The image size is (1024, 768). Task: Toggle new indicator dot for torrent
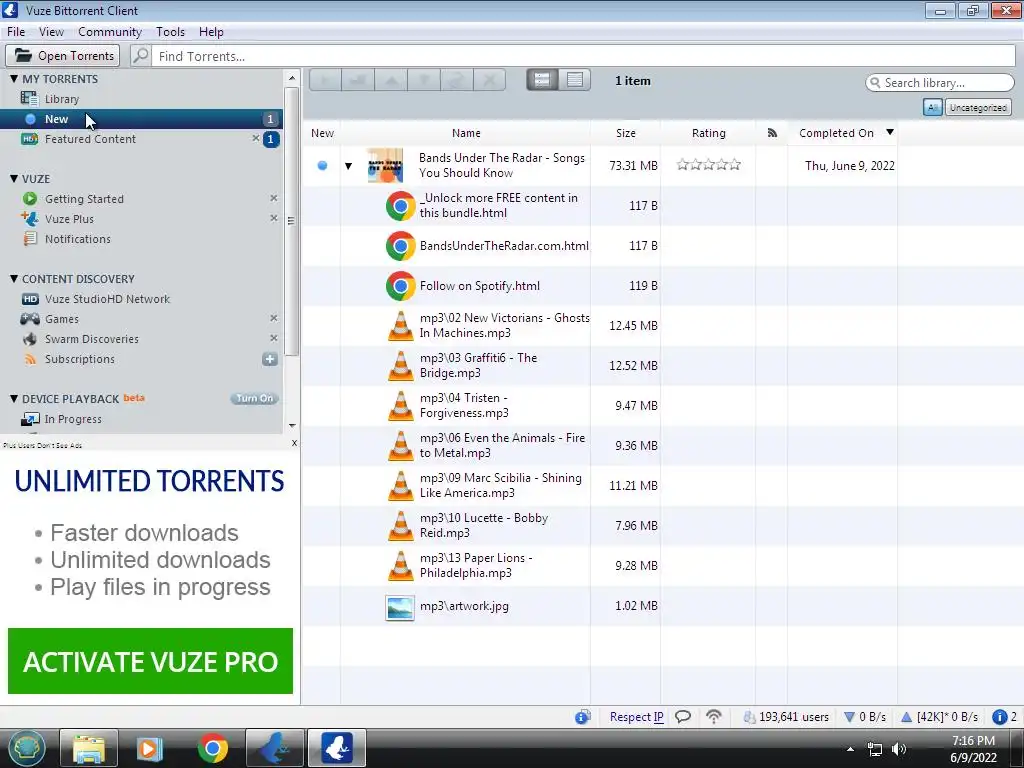(x=322, y=165)
